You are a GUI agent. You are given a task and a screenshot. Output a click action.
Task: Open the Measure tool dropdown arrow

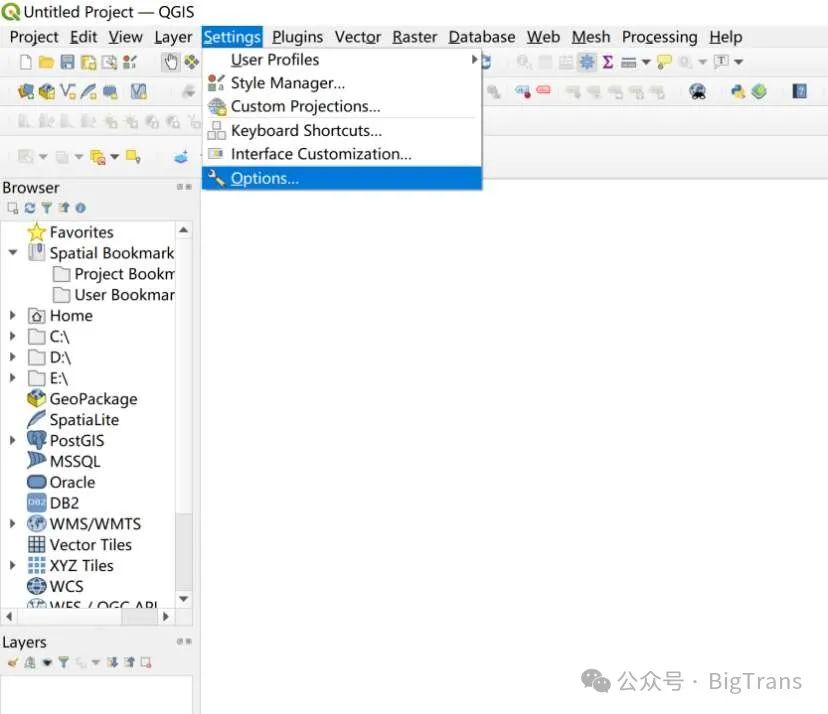point(646,63)
